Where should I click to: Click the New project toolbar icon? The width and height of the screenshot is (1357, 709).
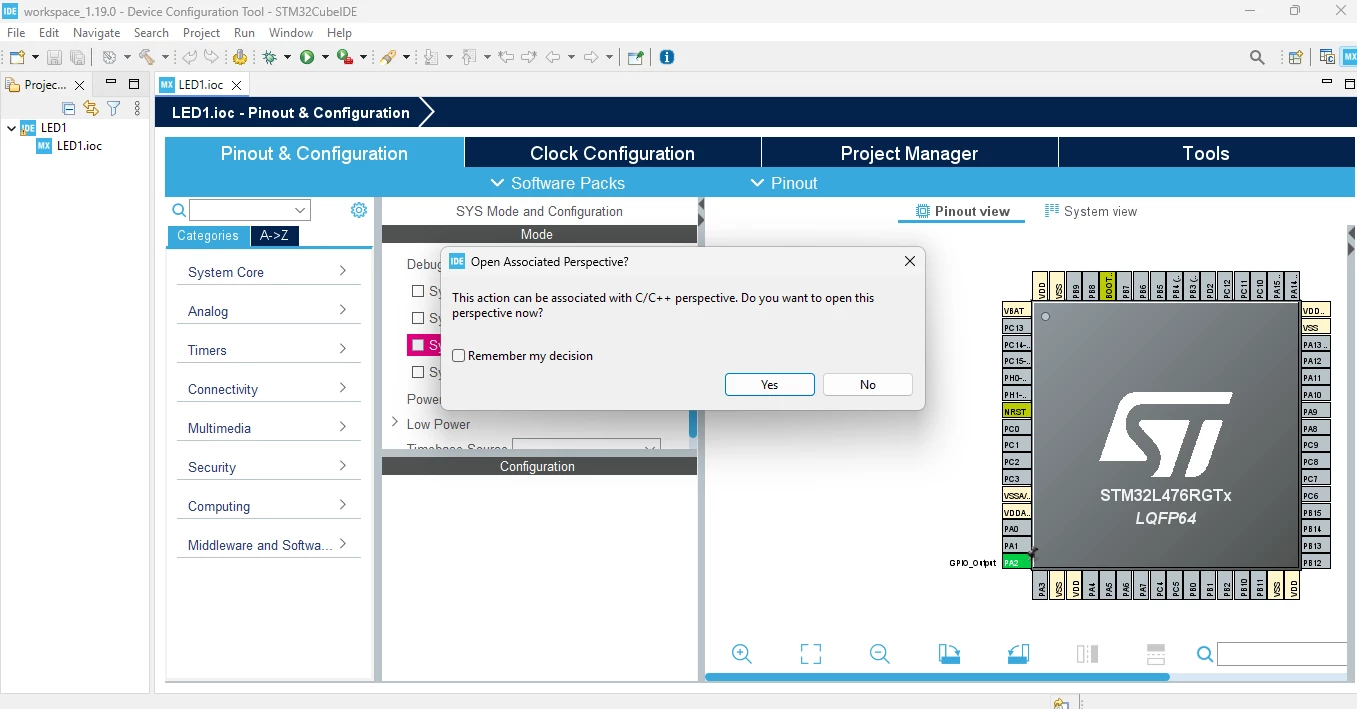pos(17,57)
